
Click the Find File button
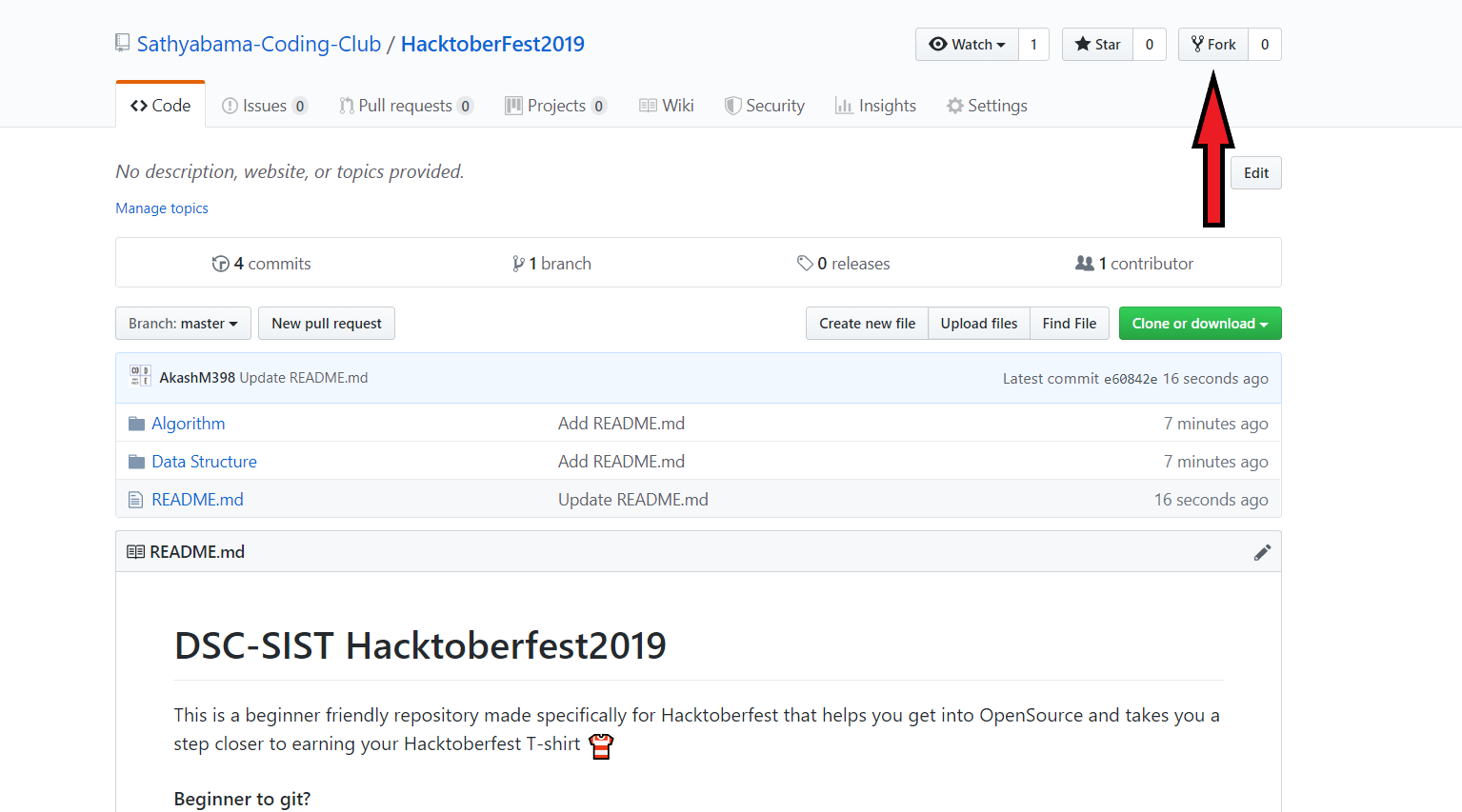click(x=1070, y=324)
